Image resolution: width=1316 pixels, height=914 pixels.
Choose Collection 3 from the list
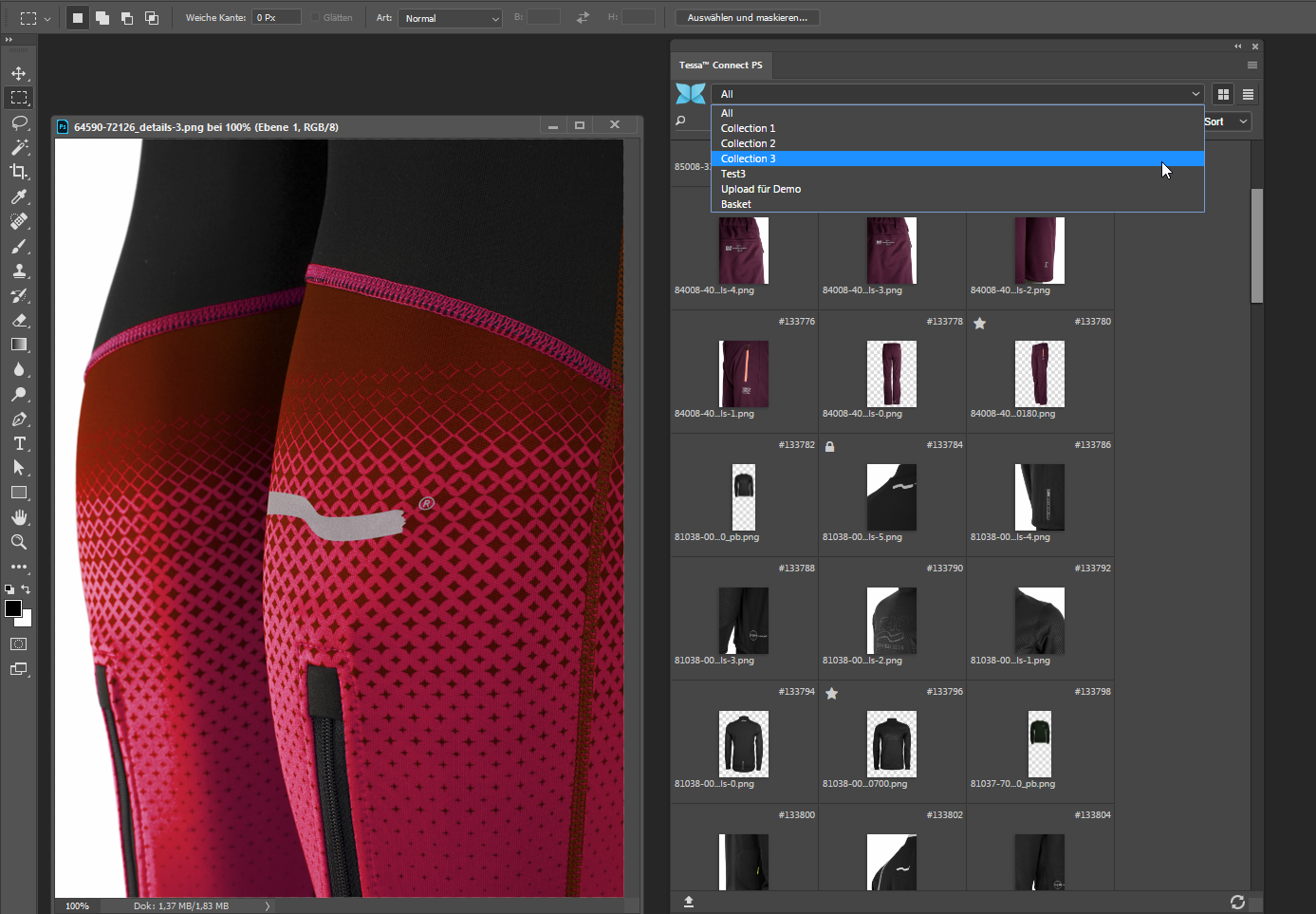coord(749,159)
